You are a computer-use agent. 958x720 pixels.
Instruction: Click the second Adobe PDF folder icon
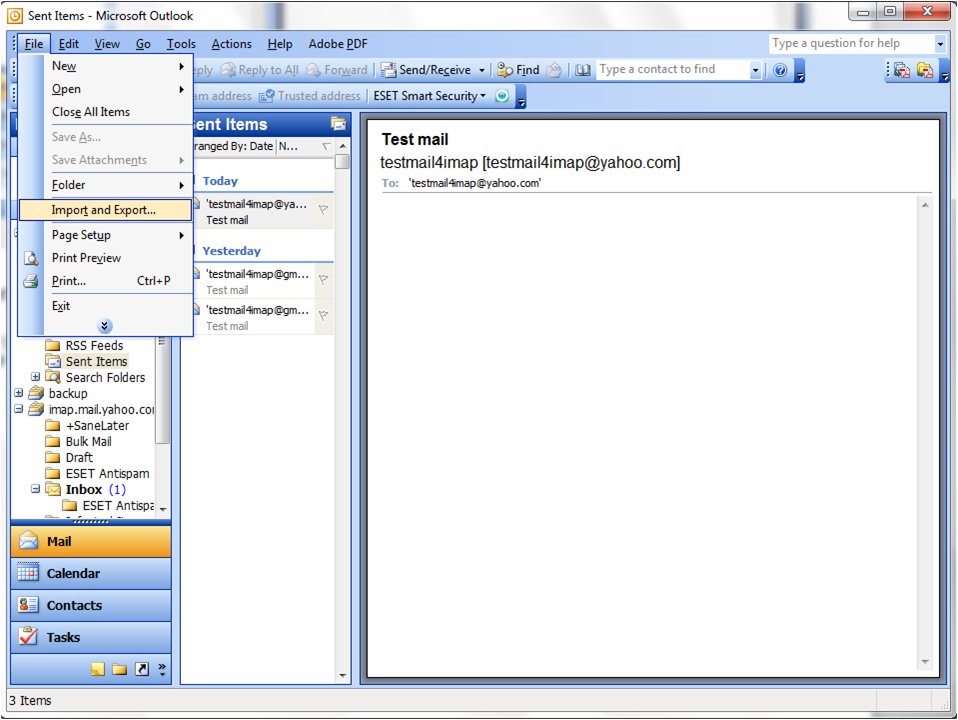[924, 70]
